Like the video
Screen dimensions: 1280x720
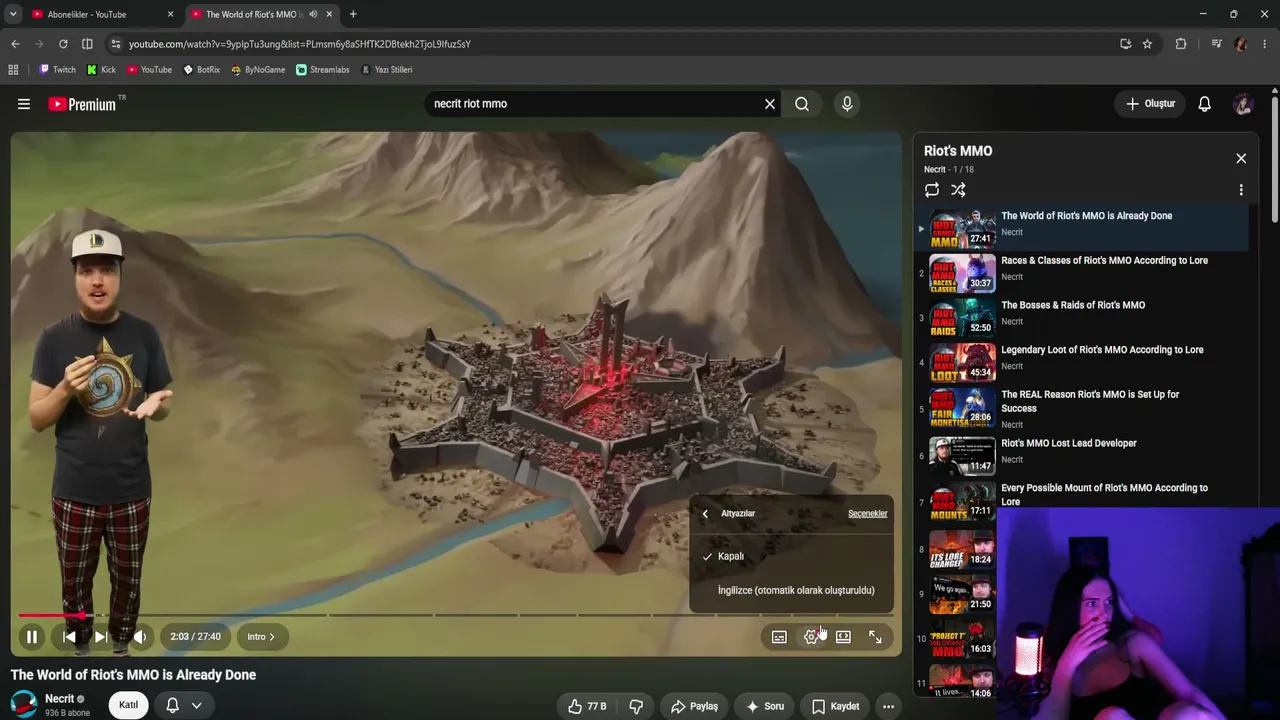tap(587, 706)
